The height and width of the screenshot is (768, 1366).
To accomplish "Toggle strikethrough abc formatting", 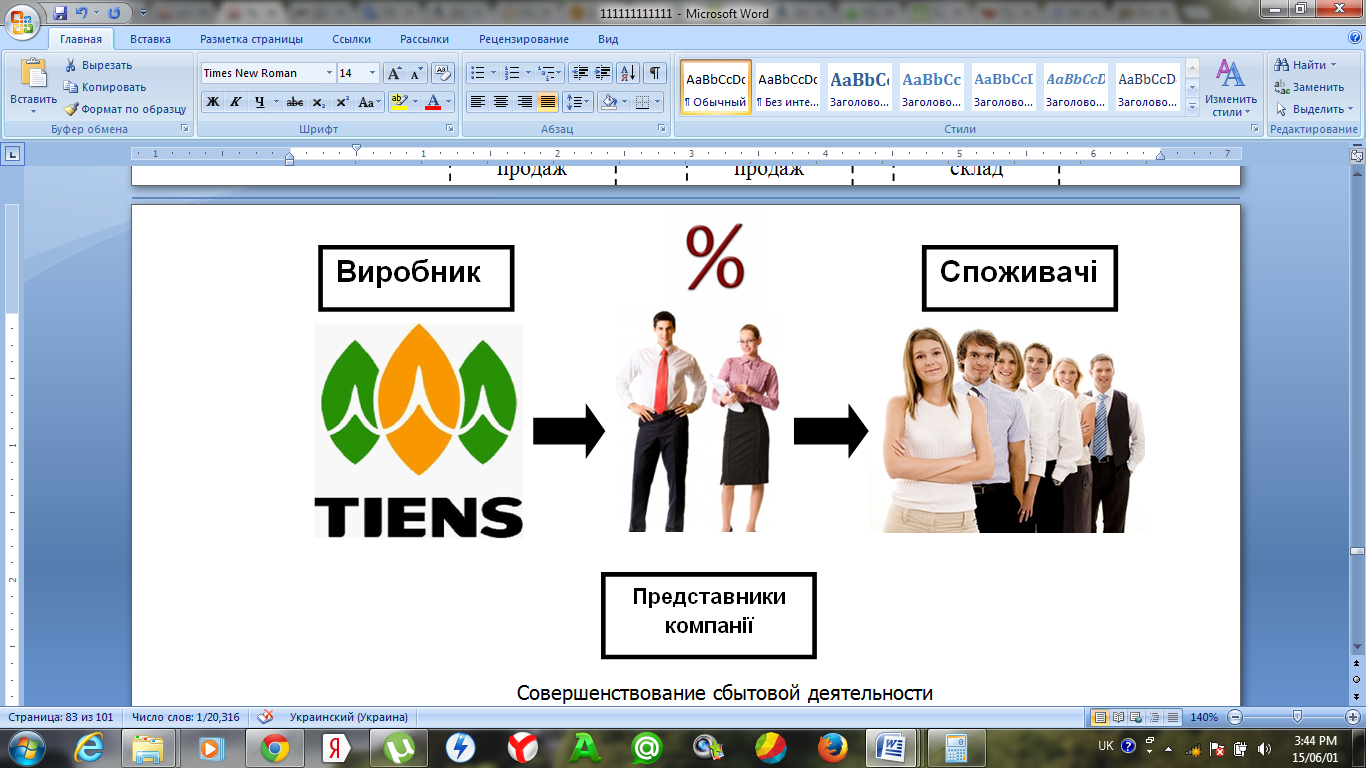I will tap(295, 102).
